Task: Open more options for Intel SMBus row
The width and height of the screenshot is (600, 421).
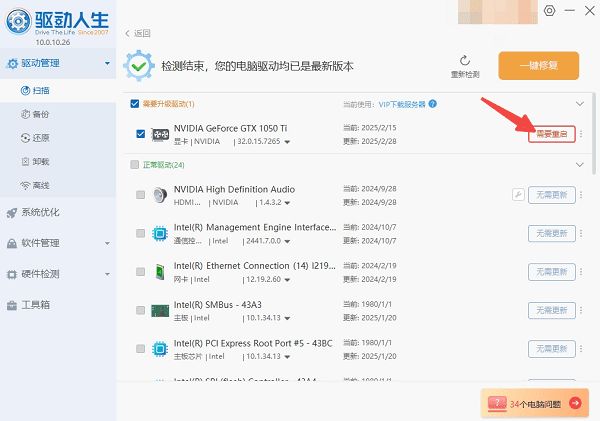Action: pyautogui.click(x=581, y=310)
